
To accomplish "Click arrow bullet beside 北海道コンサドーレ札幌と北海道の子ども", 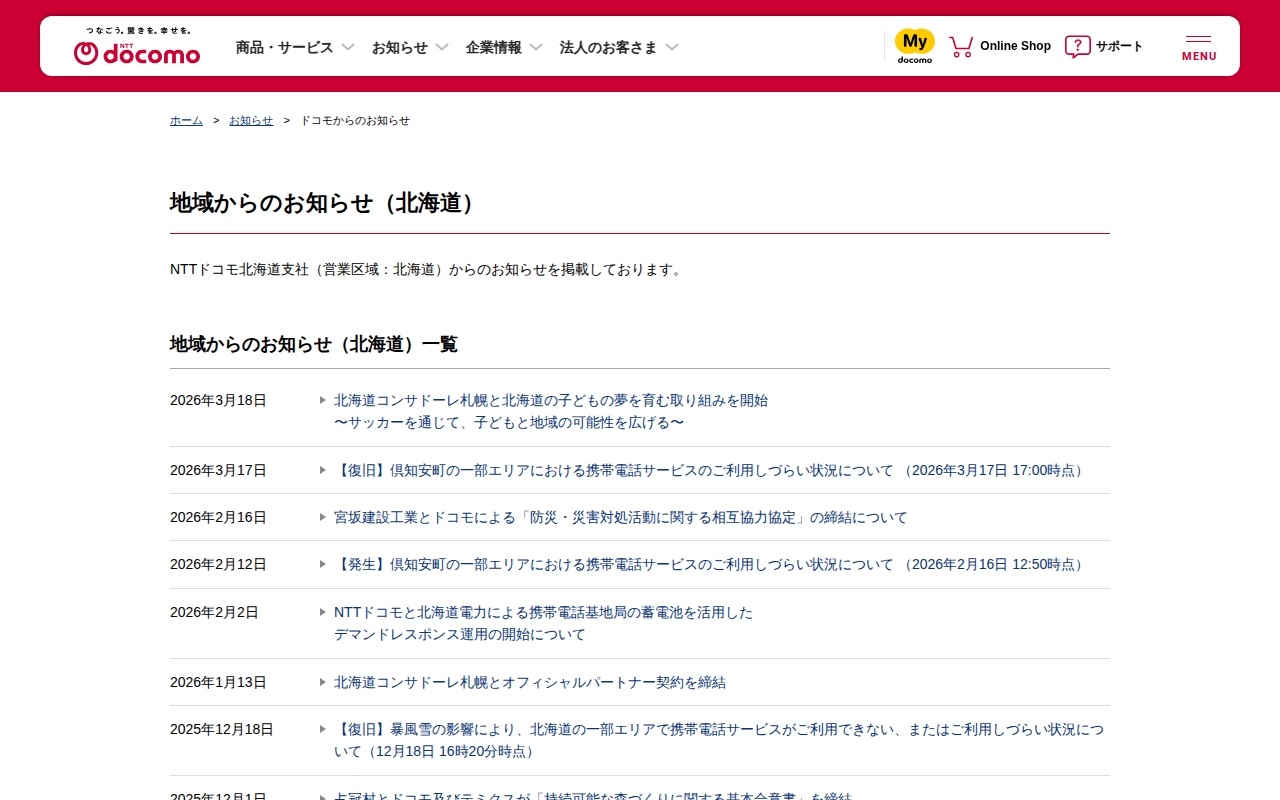I will click(323, 400).
